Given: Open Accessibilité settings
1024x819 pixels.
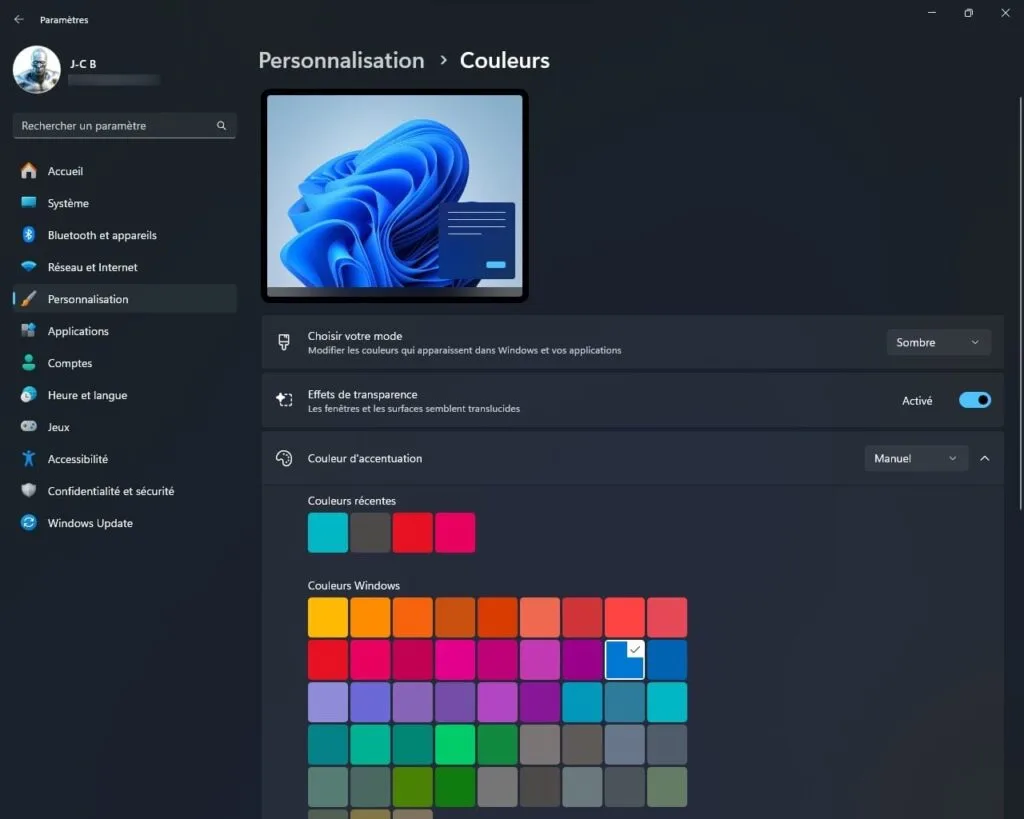Looking at the screenshot, I should (125, 459).
